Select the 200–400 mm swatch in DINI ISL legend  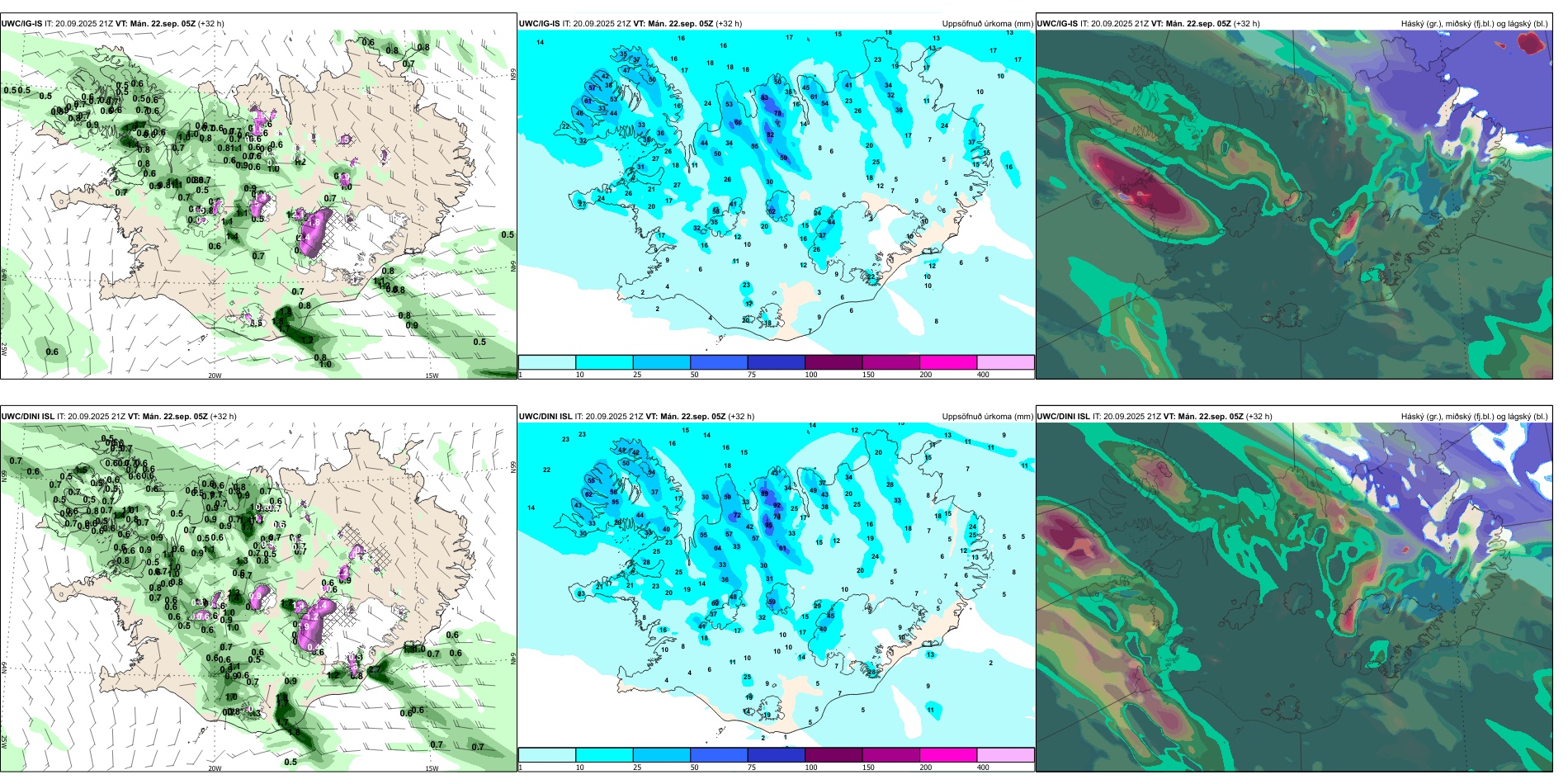click(948, 755)
